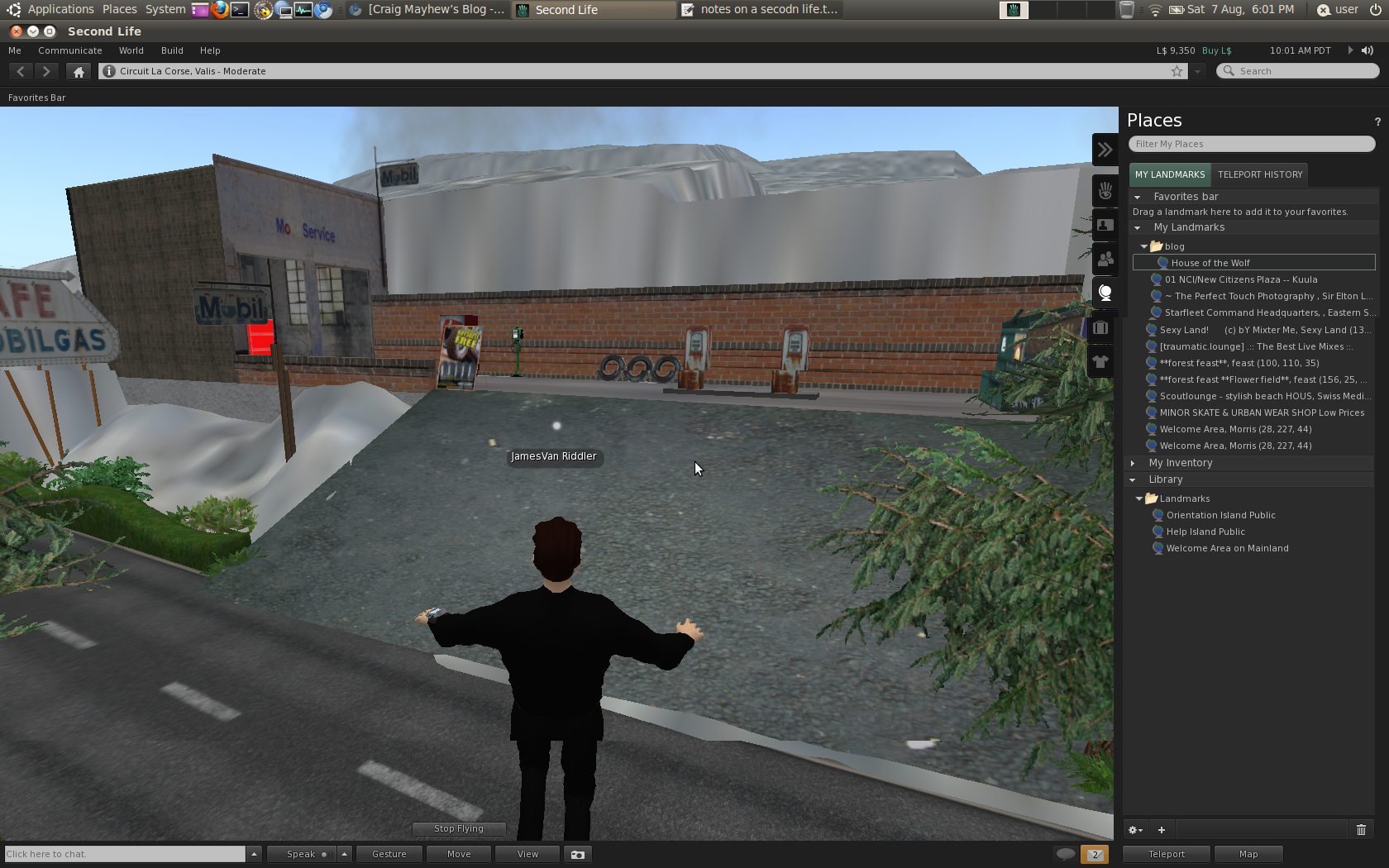Image resolution: width=1389 pixels, height=868 pixels.
Task: Mute sound with the speaker volume icon
Action: click(1368, 50)
